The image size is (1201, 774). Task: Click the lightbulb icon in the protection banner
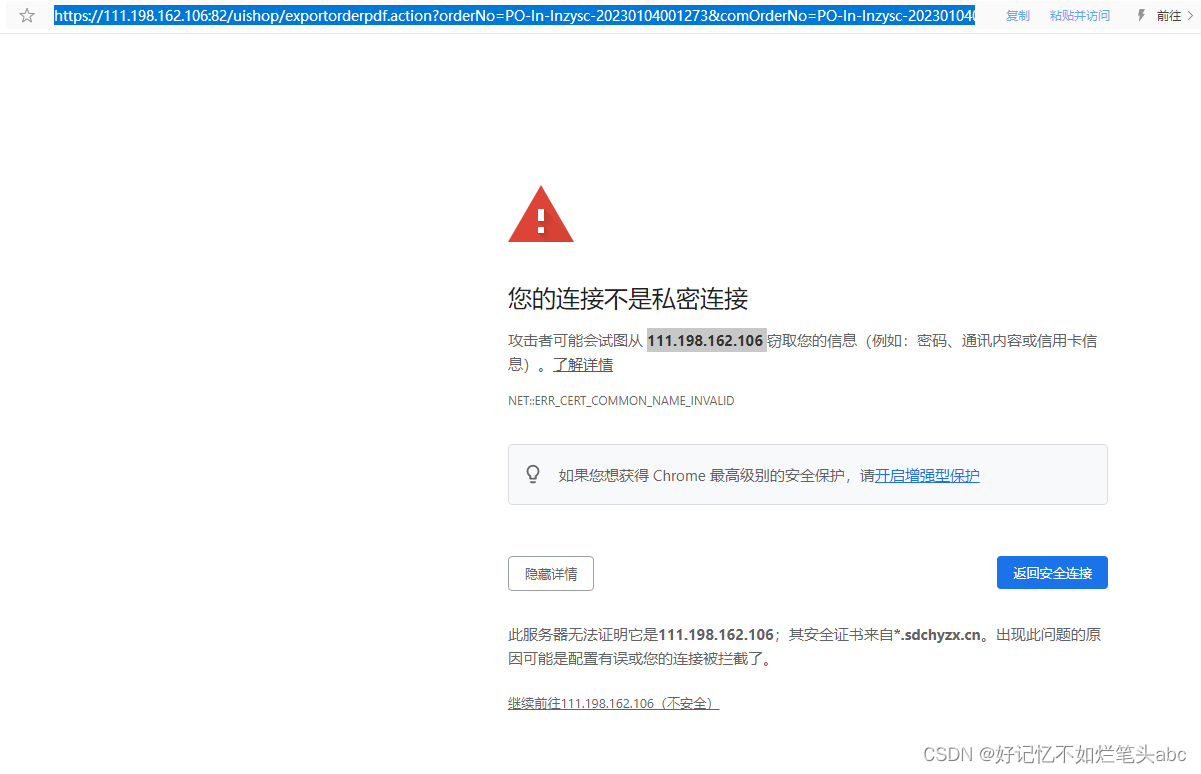[x=533, y=474]
